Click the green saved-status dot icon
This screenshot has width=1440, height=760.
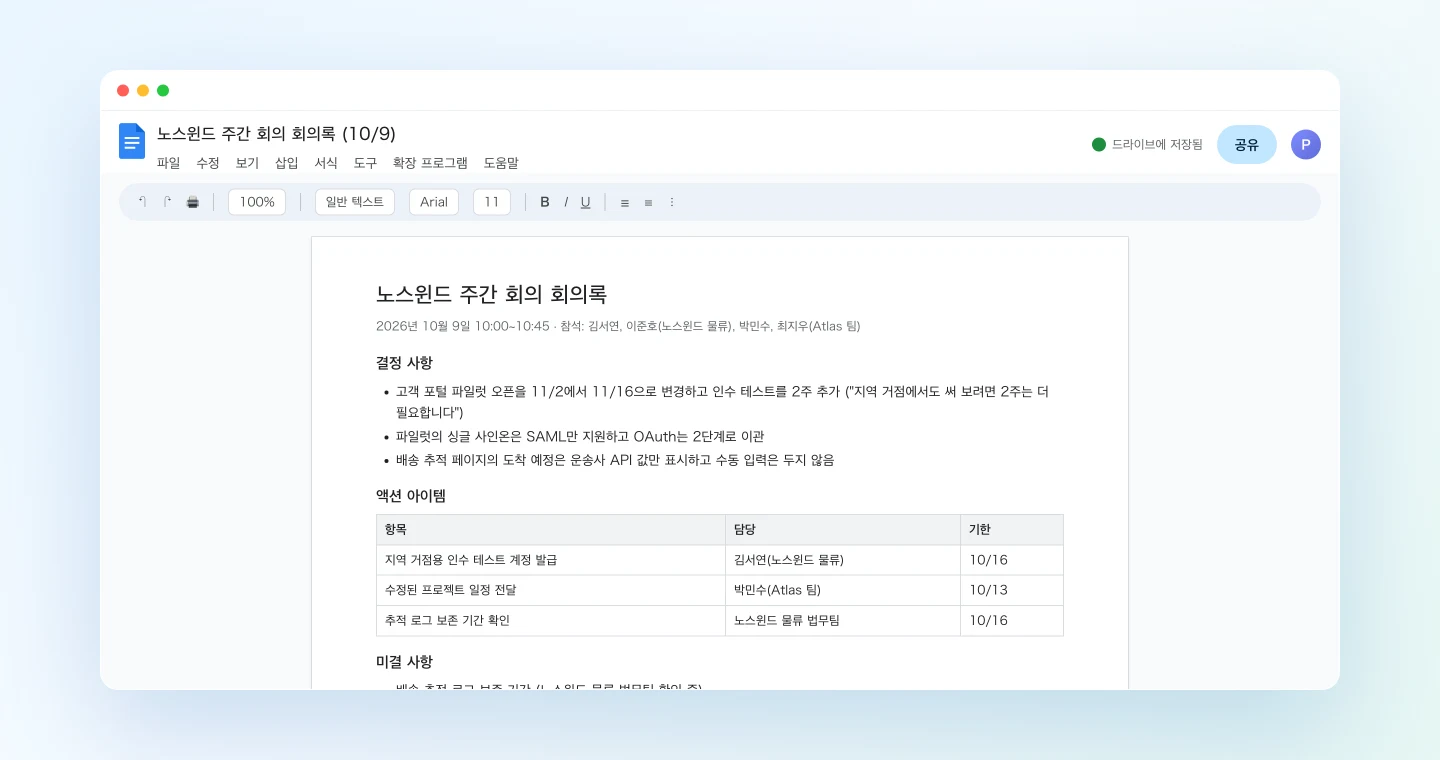(1099, 145)
